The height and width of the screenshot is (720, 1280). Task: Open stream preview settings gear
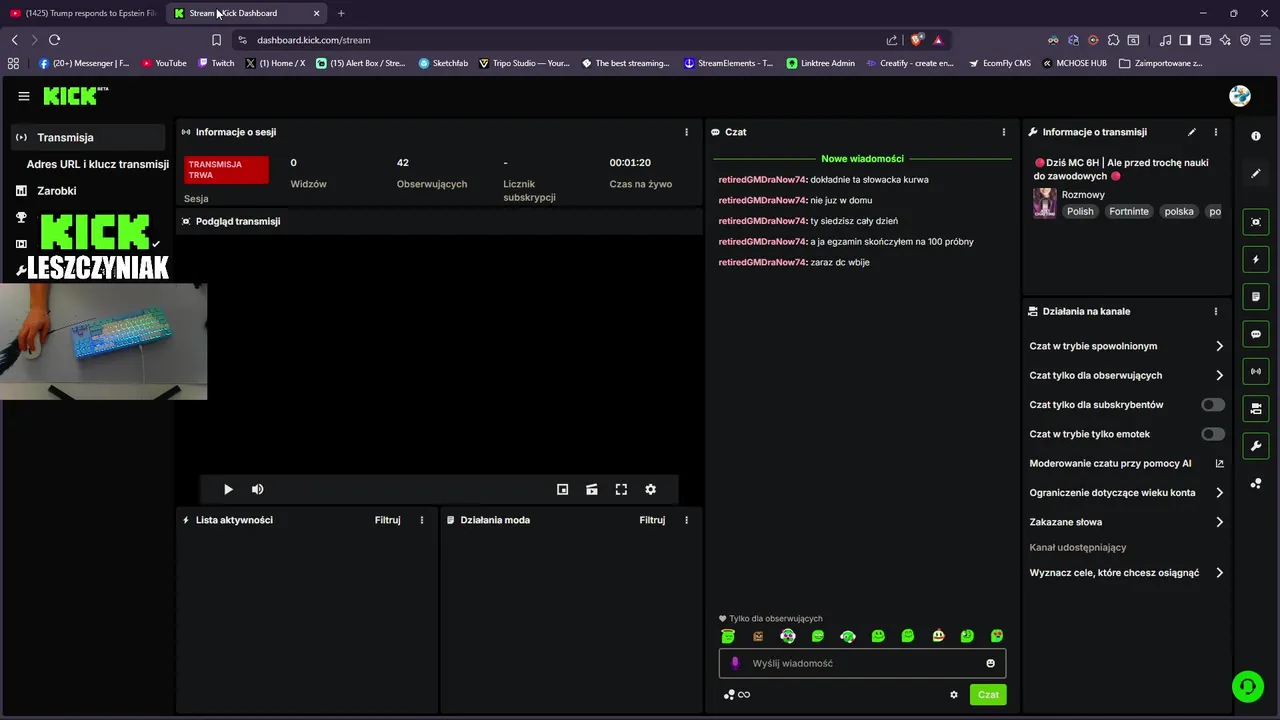[x=651, y=489]
